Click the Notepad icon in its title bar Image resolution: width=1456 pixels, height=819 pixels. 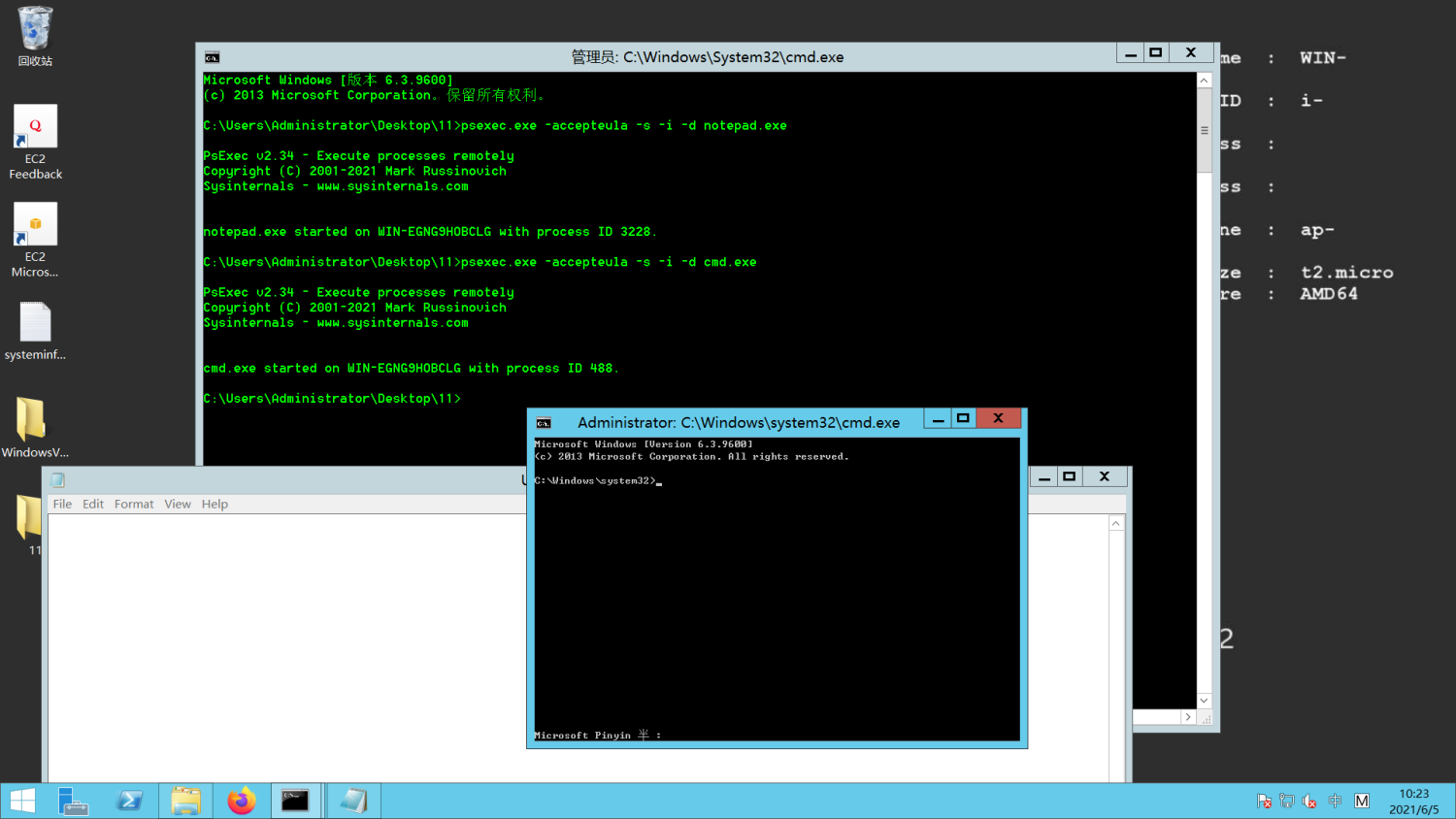[58, 479]
